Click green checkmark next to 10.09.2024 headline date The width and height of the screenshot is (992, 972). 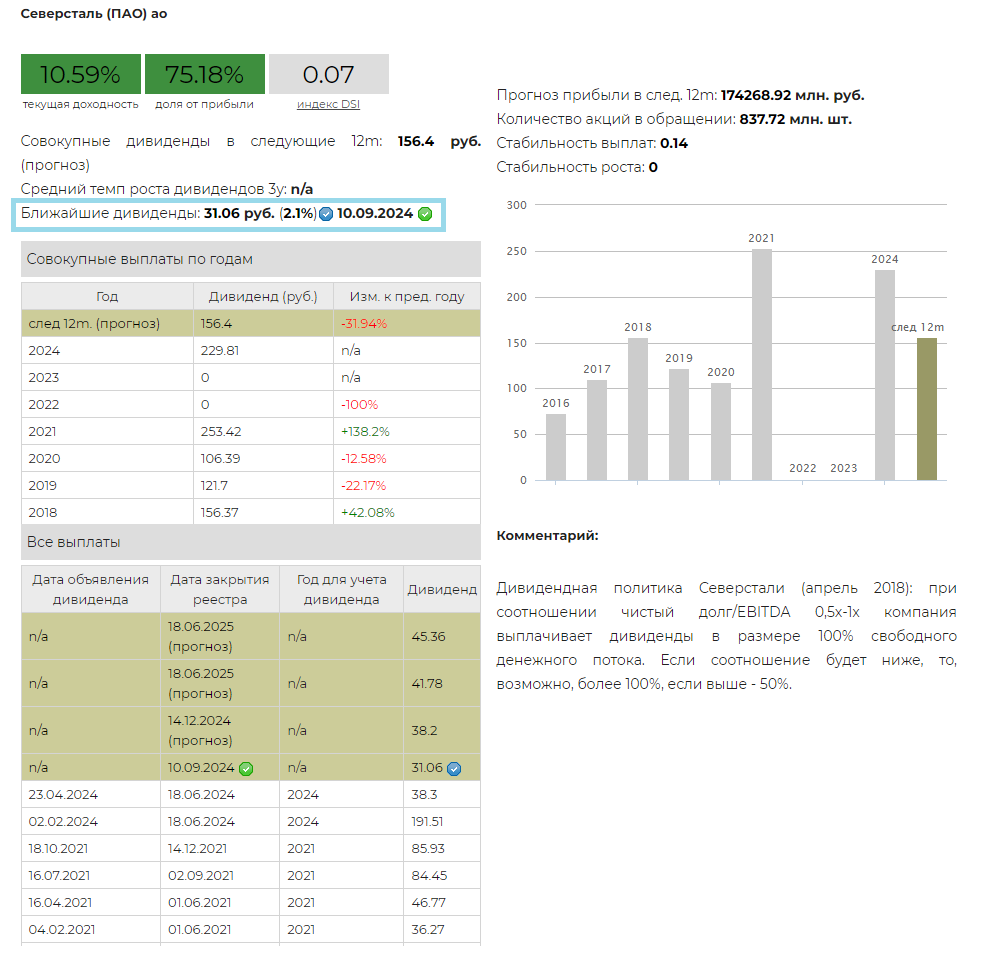425,214
